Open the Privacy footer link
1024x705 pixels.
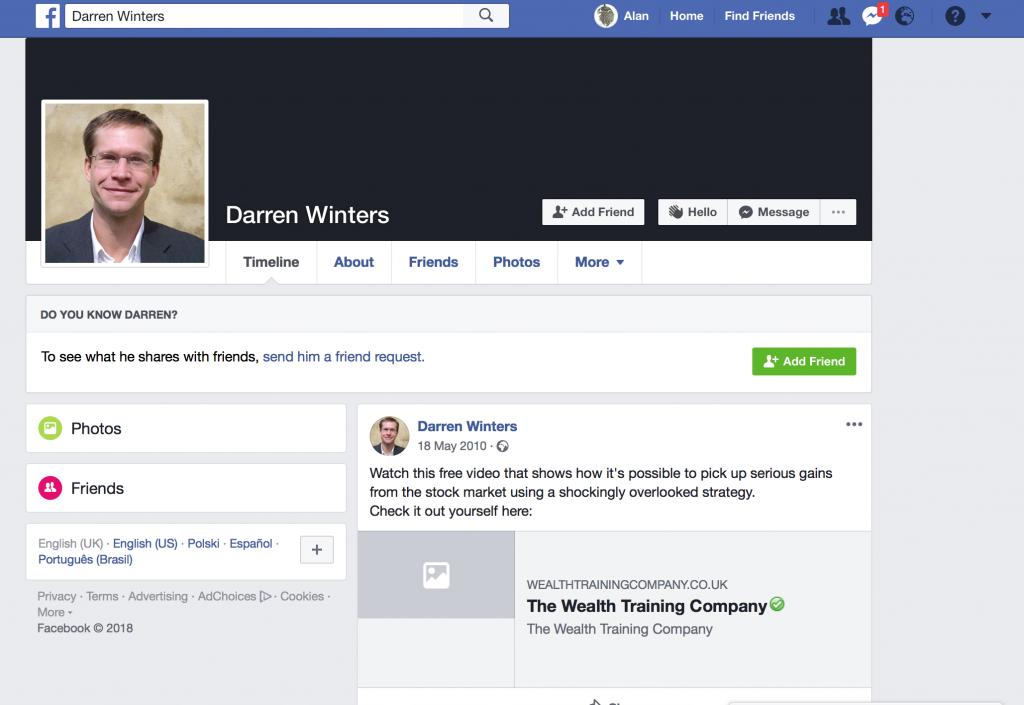click(x=57, y=597)
